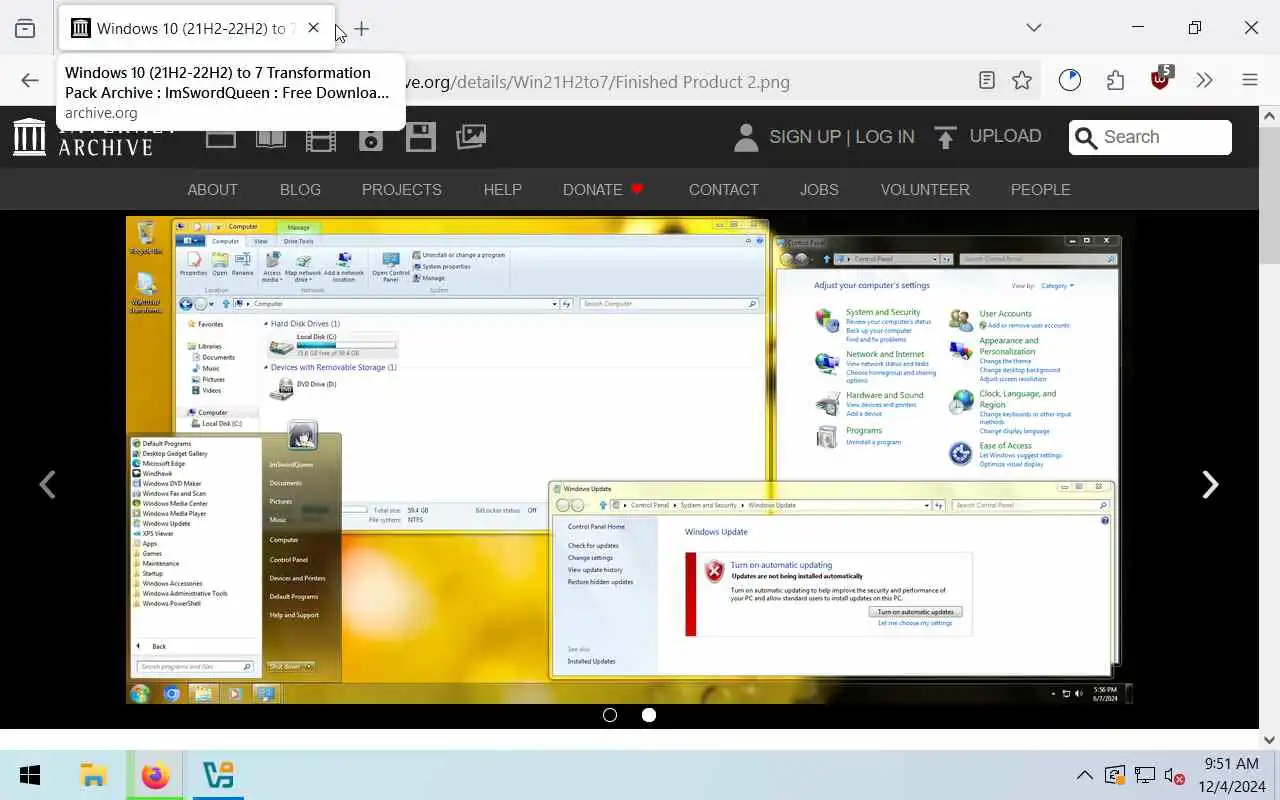This screenshot has width=1280, height=800.
Task: Open the Web (Wayback) media icon
Action: click(x=220, y=137)
